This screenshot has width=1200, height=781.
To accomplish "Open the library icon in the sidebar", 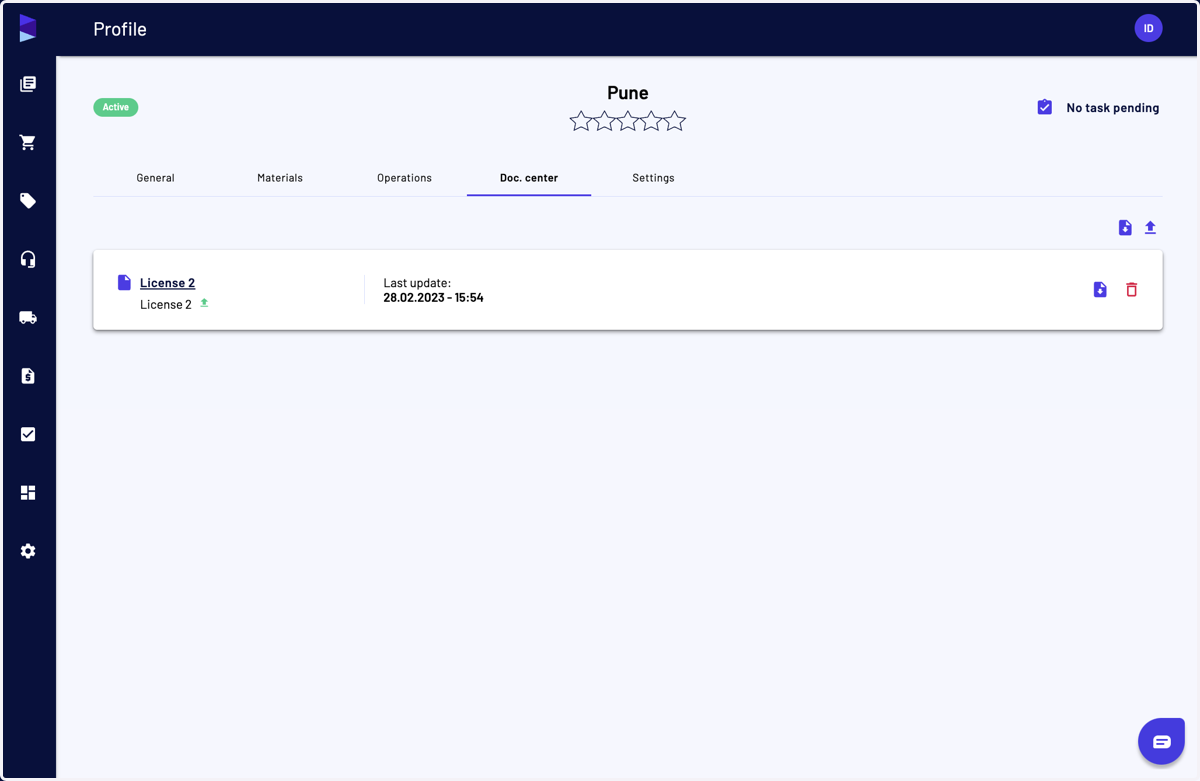I will [28, 84].
